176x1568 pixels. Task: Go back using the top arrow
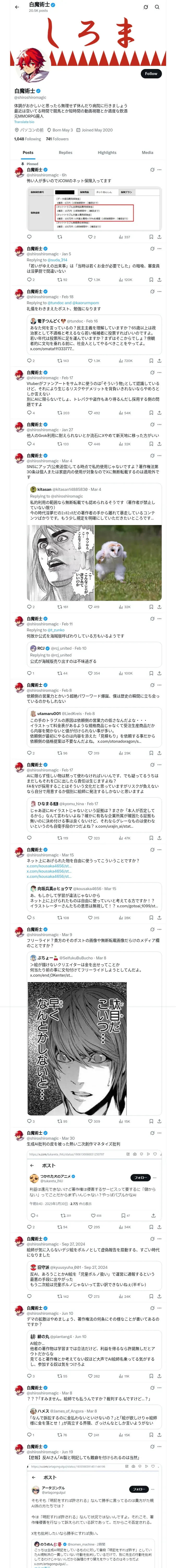point(17,7)
